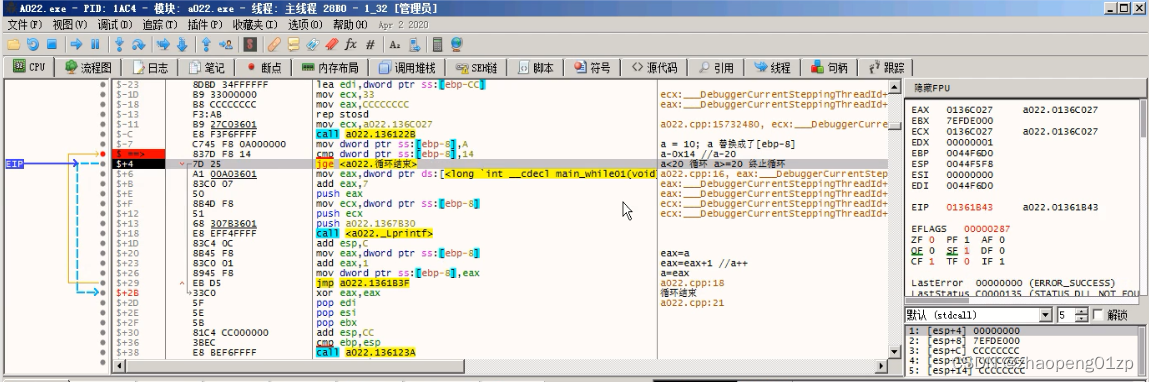Click the globe icon in toolbar
Image resolution: width=1149 pixels, height=382 pixels.
point(457,44)
